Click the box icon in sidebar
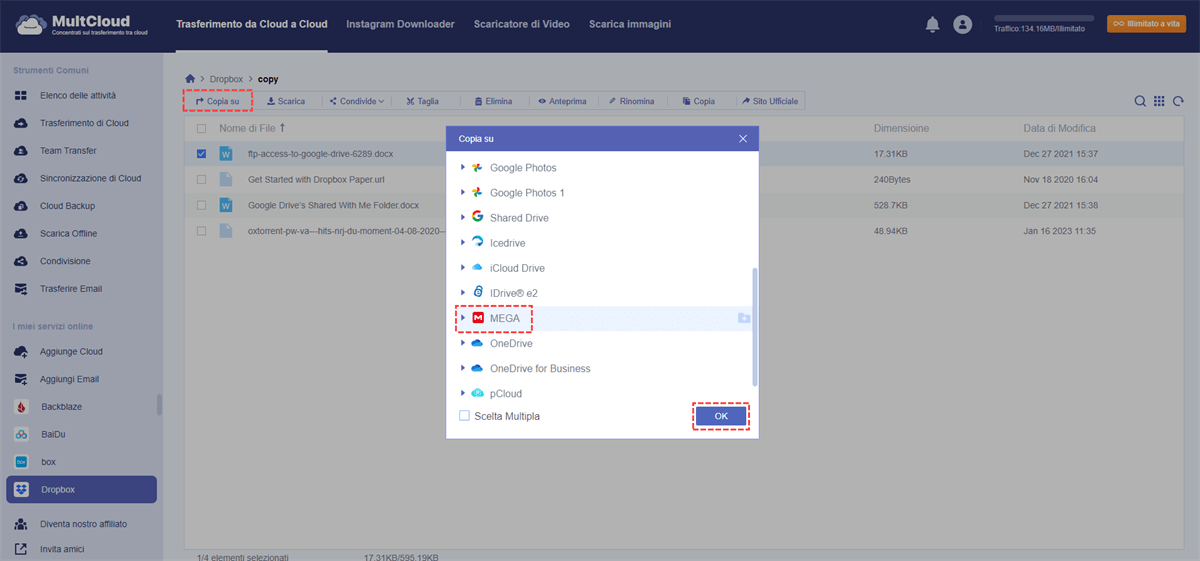 click(x=21, y=462)
